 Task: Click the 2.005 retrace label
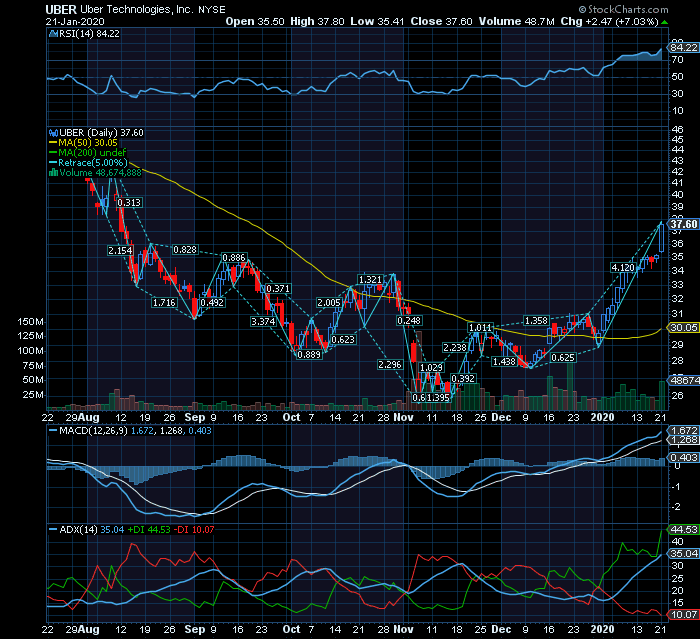[329, 303]
